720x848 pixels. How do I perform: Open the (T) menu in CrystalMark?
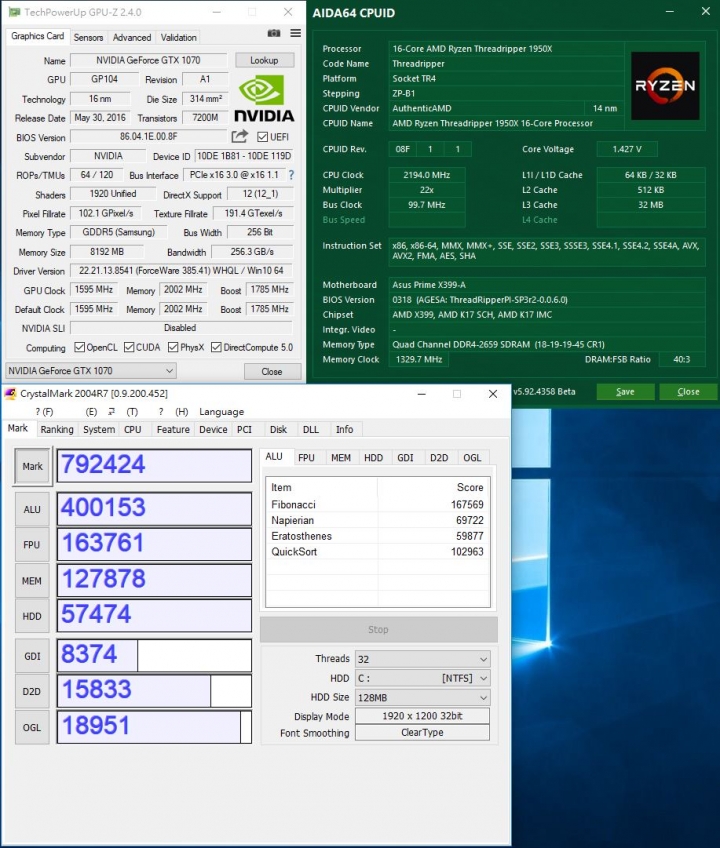point(124,412)
